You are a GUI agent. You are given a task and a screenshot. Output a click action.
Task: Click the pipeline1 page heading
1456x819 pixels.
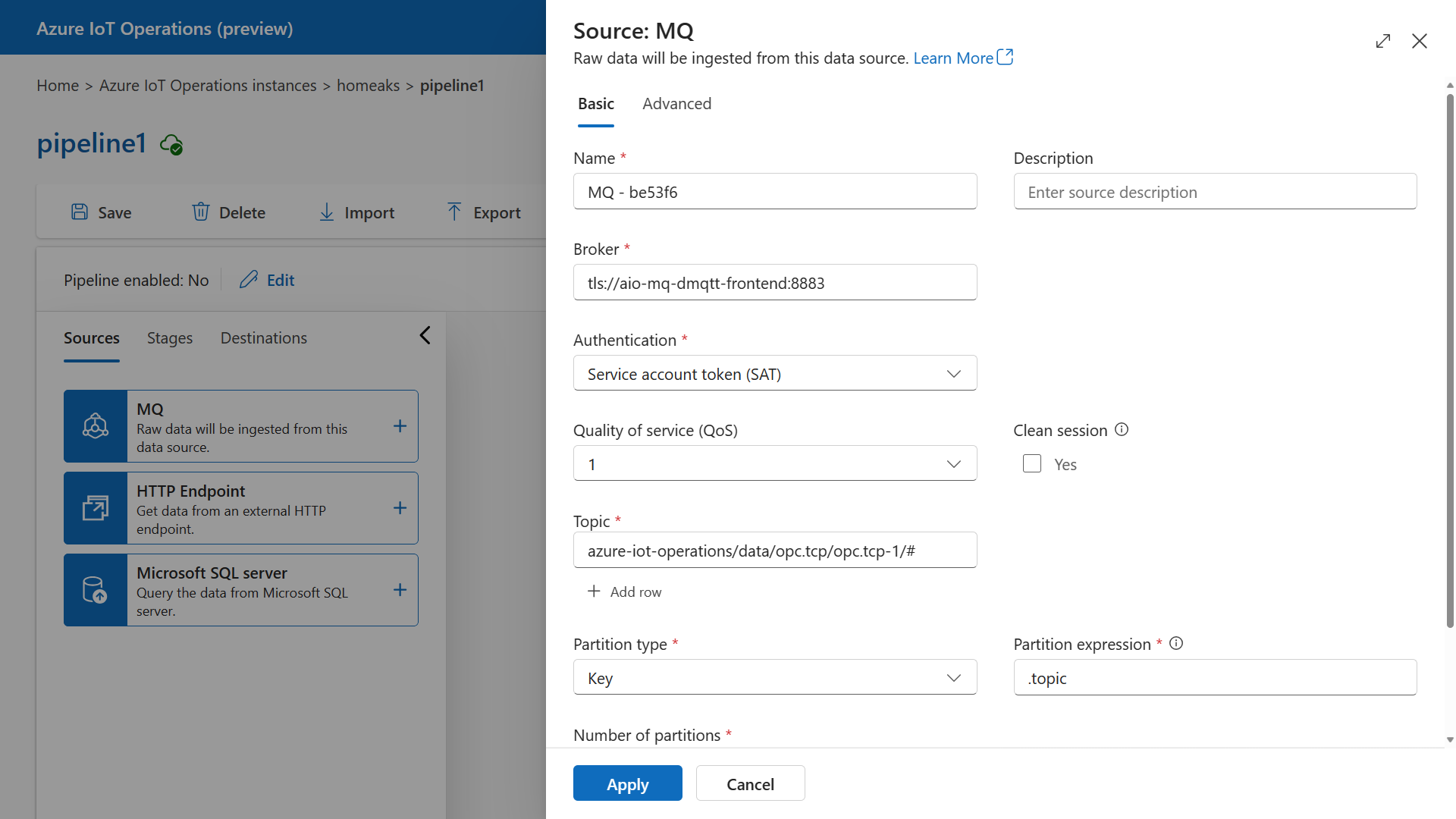click(91, 143)
